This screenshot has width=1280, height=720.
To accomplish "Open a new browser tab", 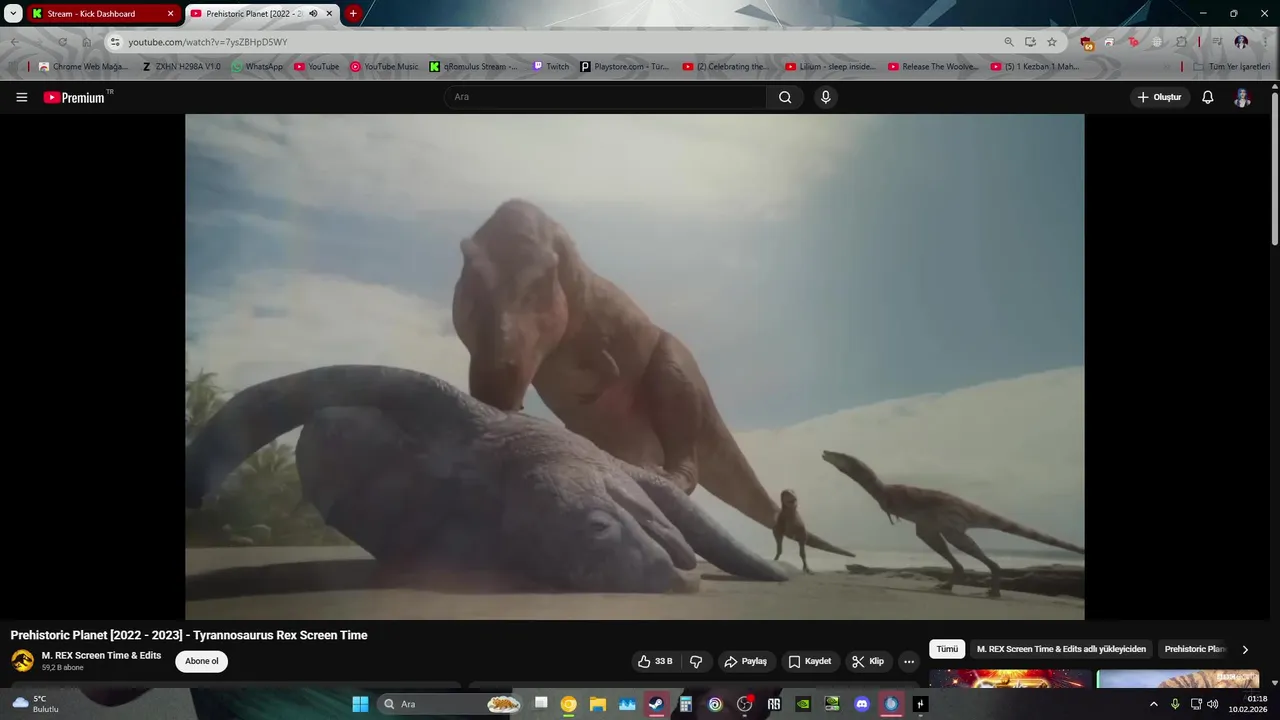I will (x=353, y=14).
